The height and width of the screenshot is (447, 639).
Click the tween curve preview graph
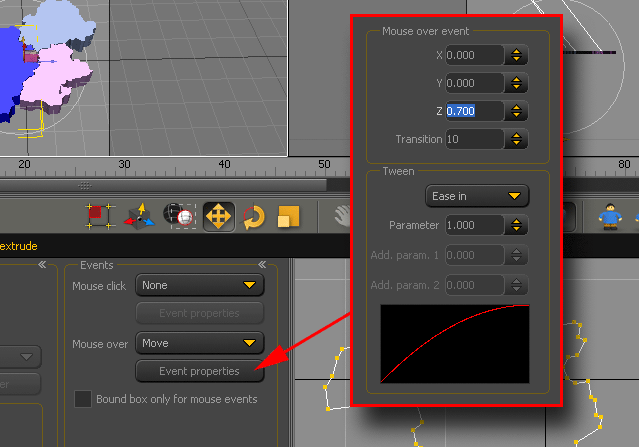(455, 344)
